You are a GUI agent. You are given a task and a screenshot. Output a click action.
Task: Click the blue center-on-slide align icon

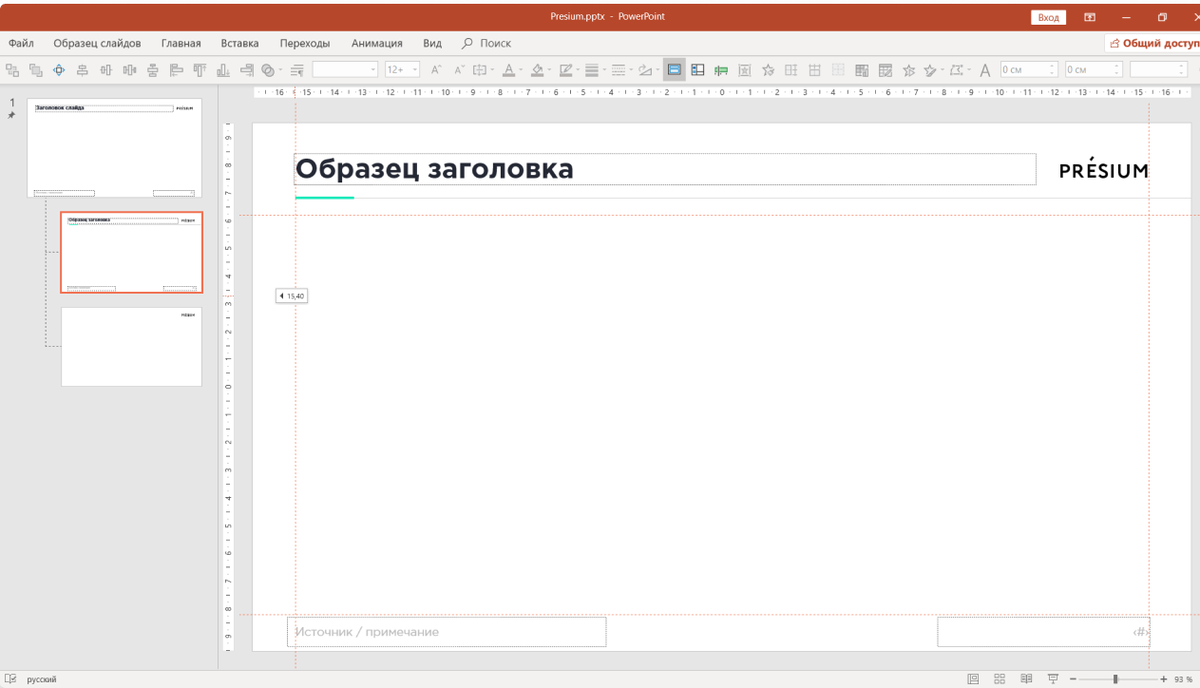tap(59, 70)
